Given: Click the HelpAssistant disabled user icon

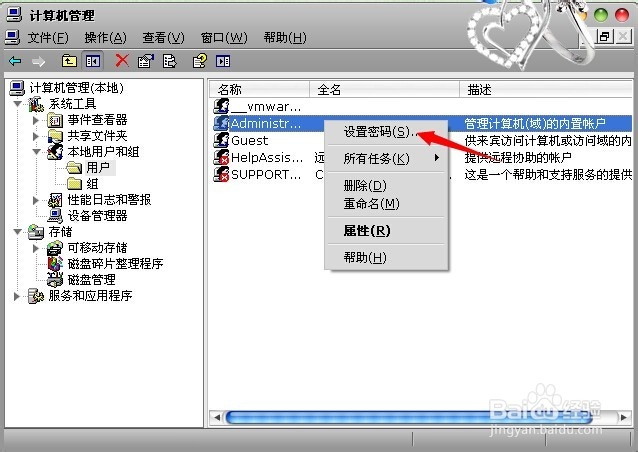Looking at the screenshot, I should 222,158.
